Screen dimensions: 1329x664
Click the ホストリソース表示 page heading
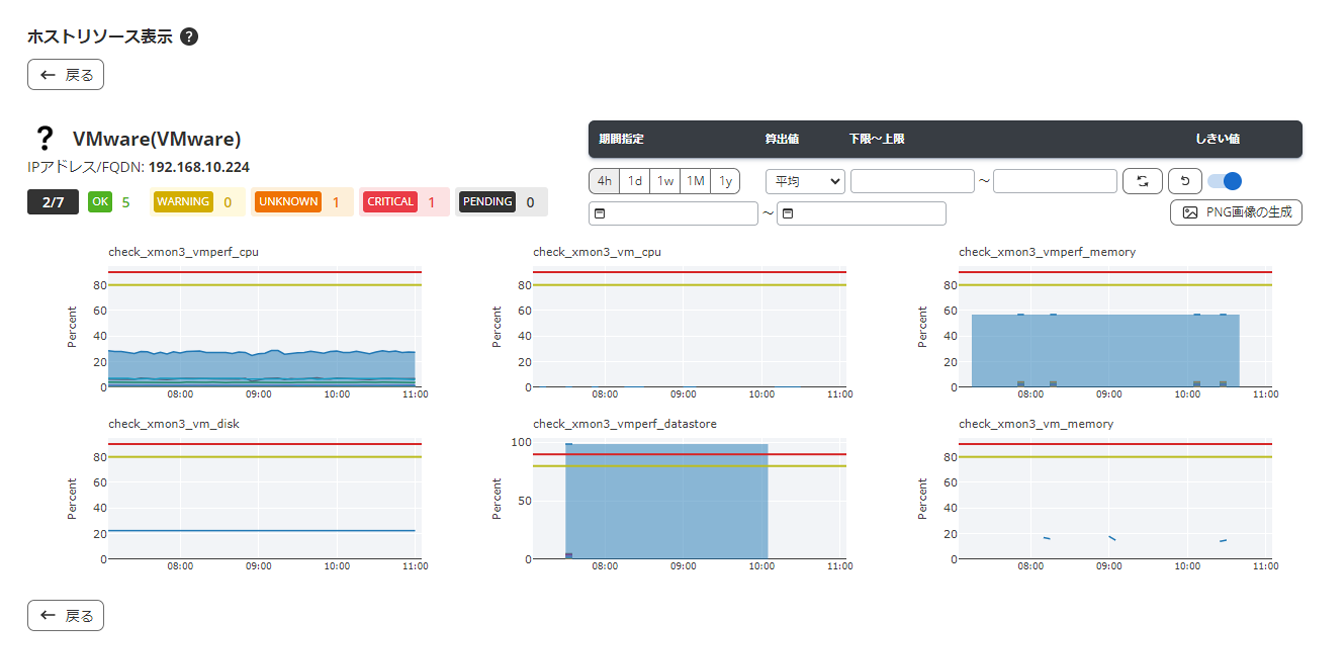point(100,37)
